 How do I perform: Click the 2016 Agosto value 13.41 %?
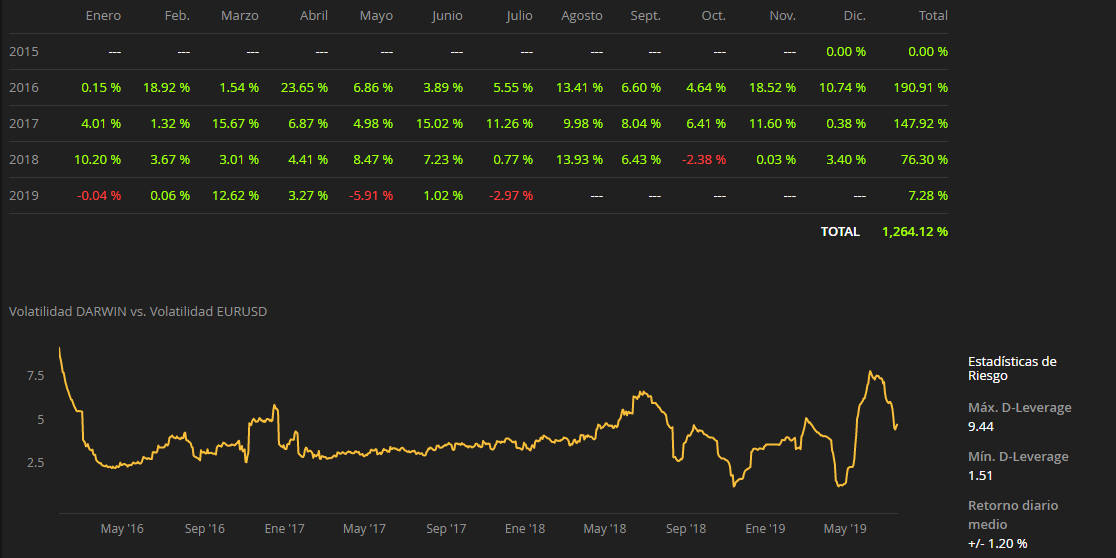click(579, 88)
